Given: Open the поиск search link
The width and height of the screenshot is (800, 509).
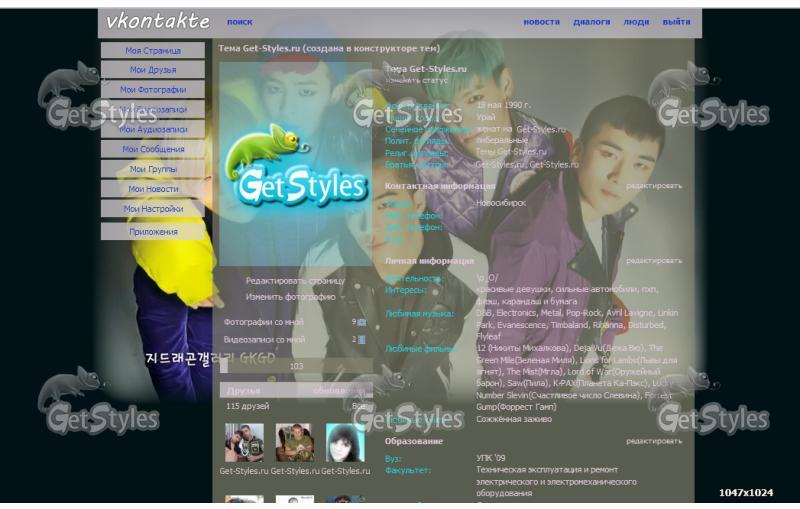Looking at the screenshot, I should click(240, 22).
